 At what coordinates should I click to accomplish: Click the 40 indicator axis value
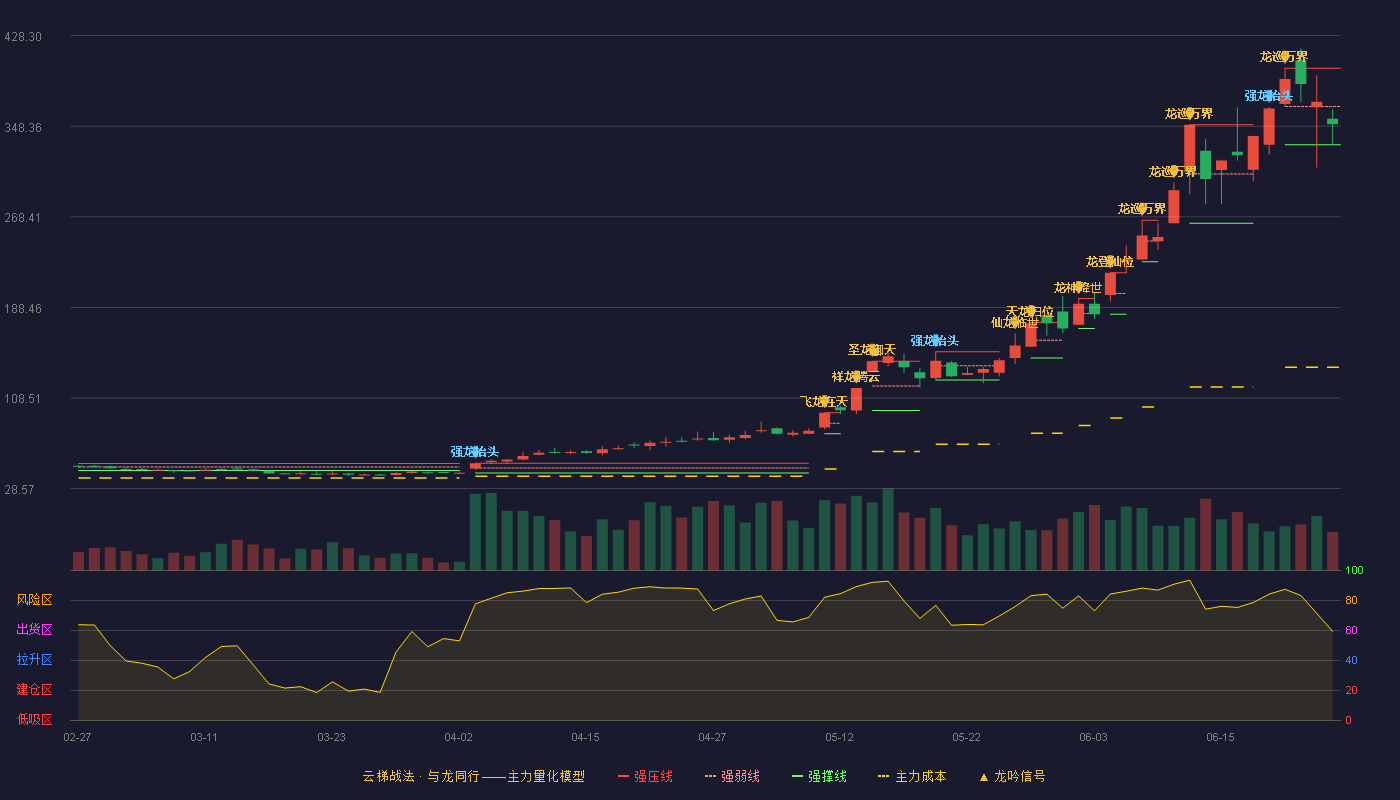[1350, 660]
